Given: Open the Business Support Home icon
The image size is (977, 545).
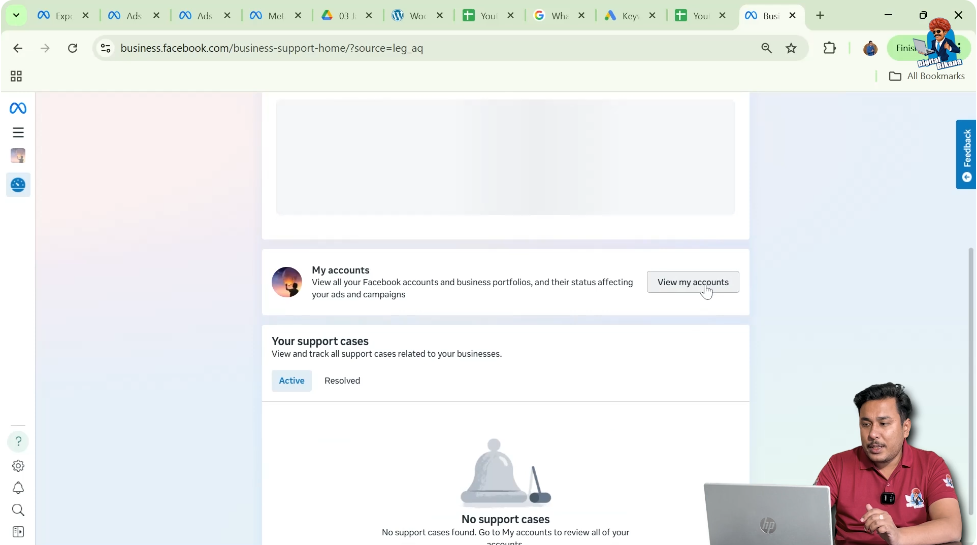Looking at the screenshot, I should (18, 184).
